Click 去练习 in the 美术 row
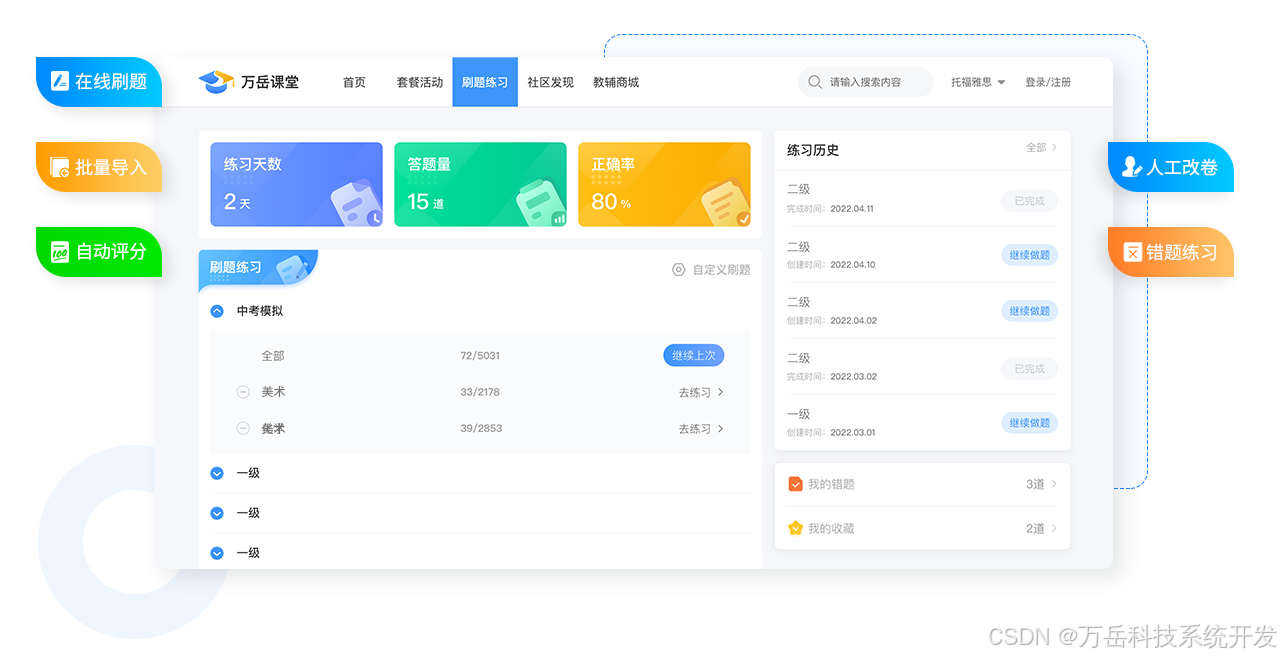 [x=694, y=392]
